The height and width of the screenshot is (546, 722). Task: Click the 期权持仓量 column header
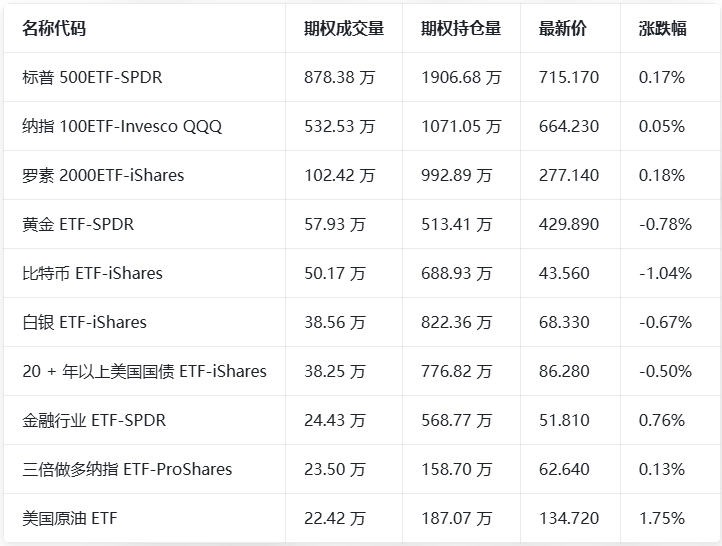[461, 28]
